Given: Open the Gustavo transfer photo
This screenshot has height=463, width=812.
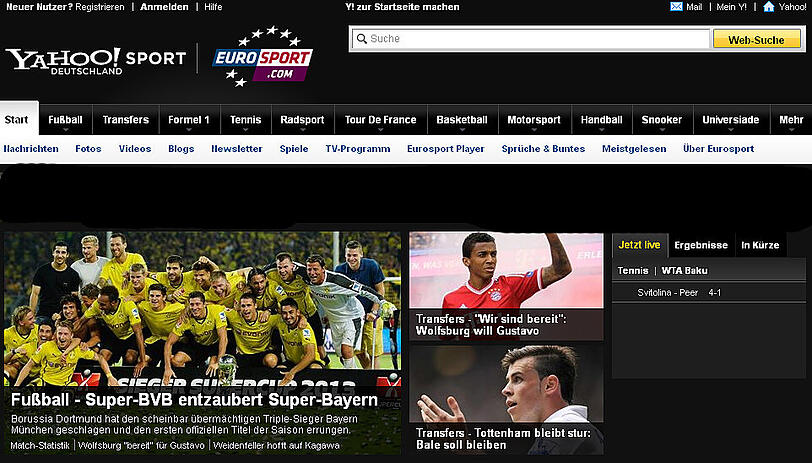Looking at the screenshot, I should click(506, 270).
